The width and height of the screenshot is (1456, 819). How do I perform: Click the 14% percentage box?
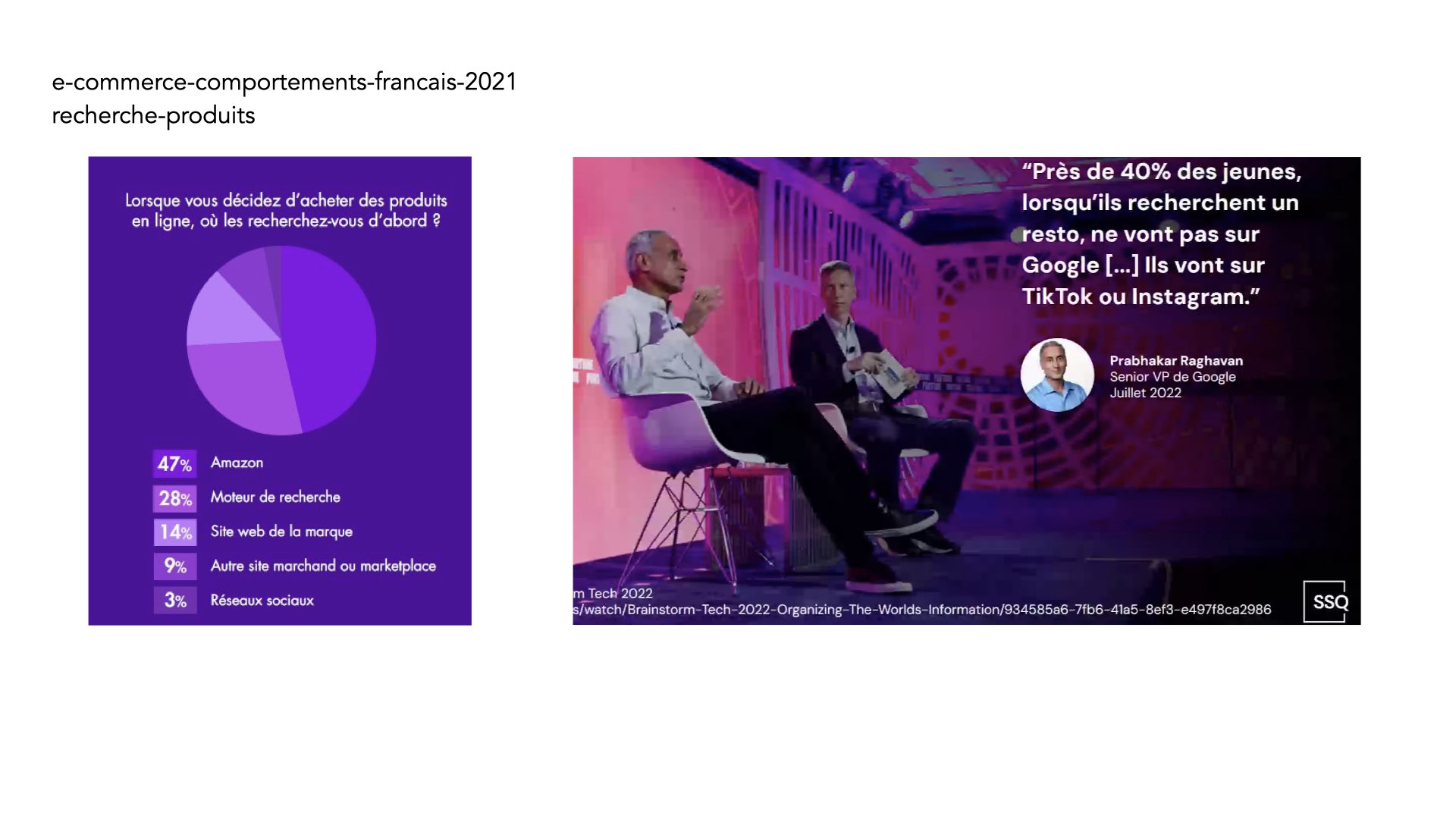pos(174,532)
